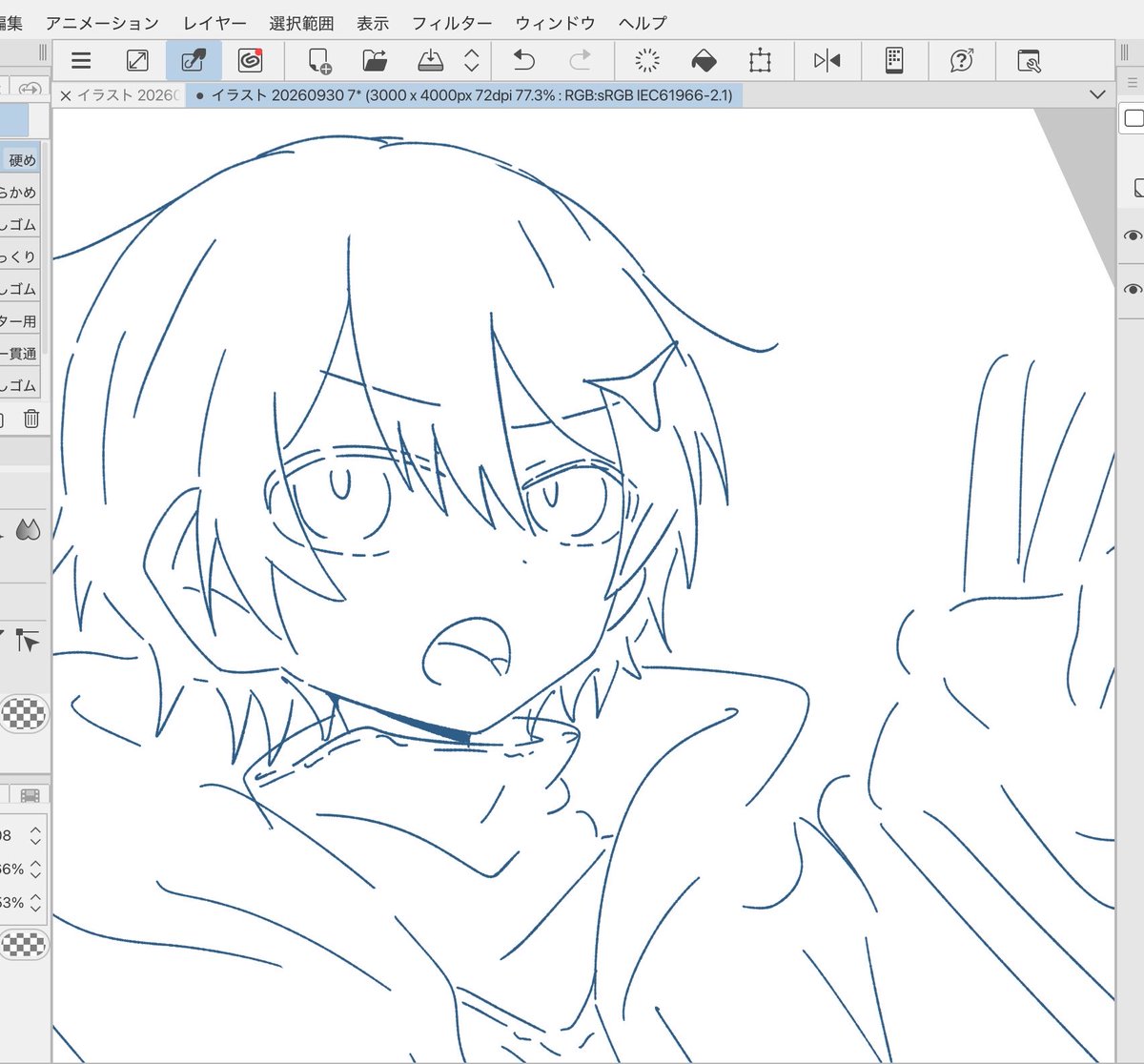Click the window magnifier asset search icon
This screenshot has height=1064, width=1144.
click(x=1029, y=62)
